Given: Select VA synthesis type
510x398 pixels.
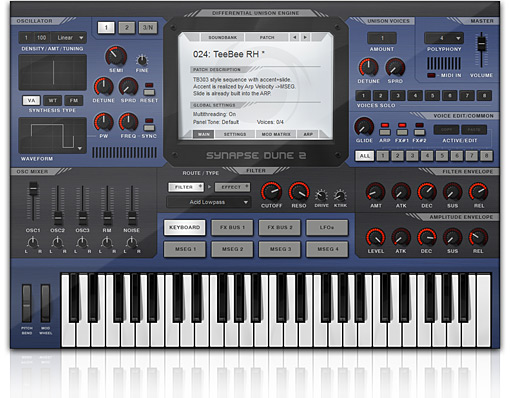Looking at the screenshot, I should click(31, 100).
